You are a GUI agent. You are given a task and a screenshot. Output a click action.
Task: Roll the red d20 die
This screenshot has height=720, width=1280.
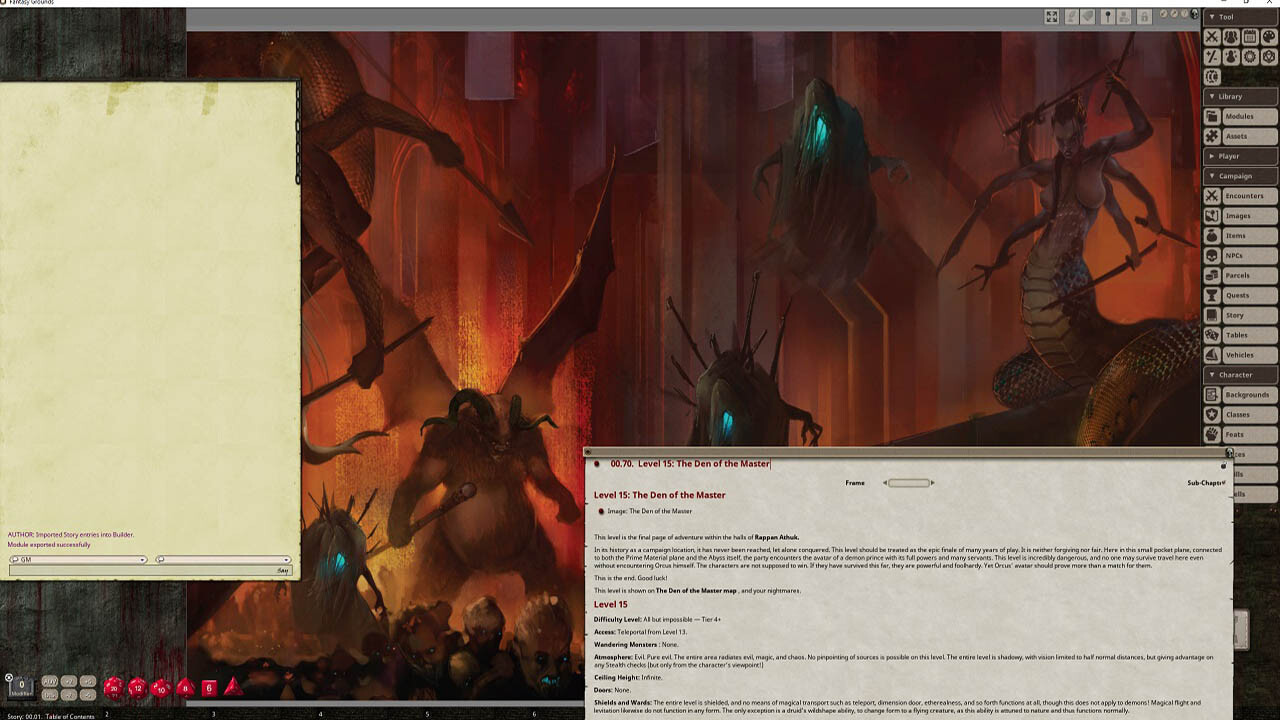(112, 688)
